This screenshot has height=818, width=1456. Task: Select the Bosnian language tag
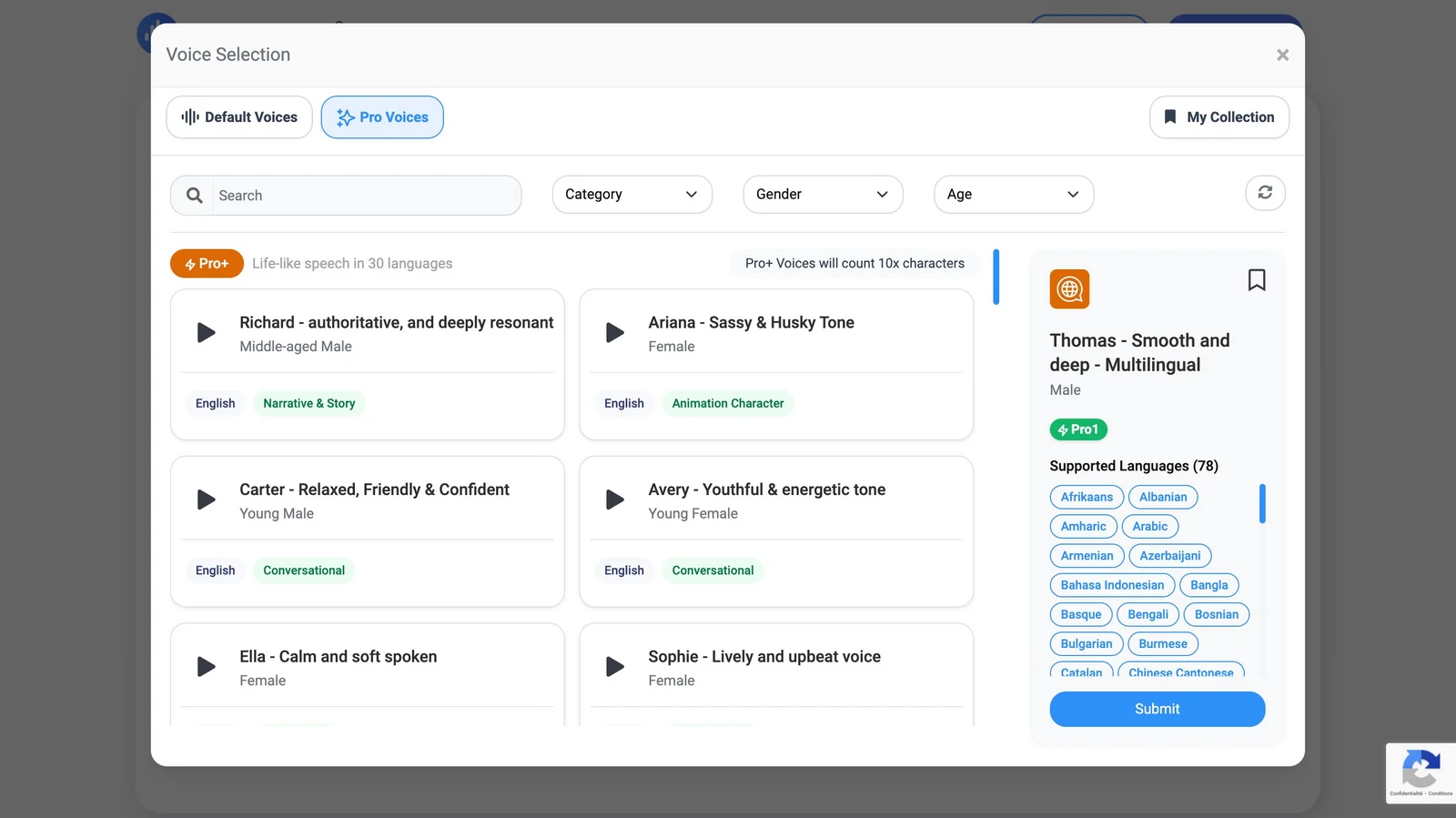pos(1217,614)
